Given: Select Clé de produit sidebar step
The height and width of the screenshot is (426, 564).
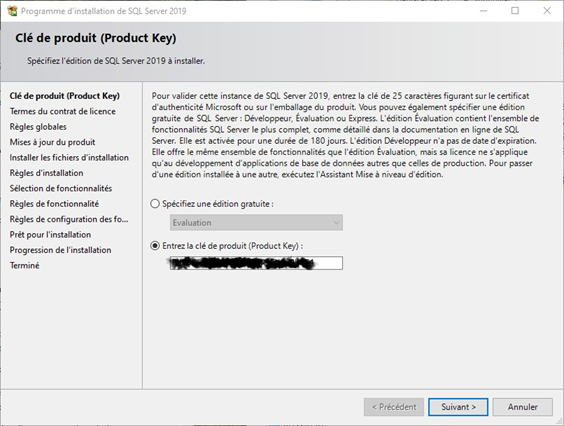Looking at the screenshot, I should pos(65,96).
